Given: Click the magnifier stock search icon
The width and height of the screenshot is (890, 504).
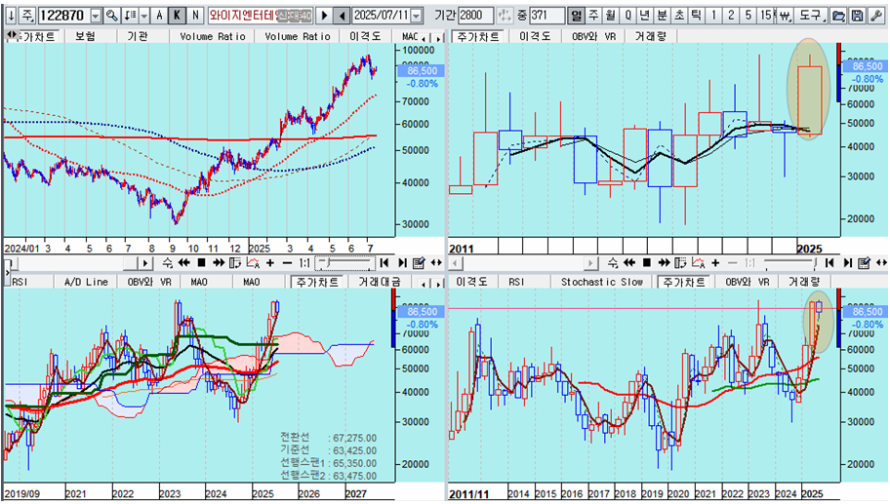Looking at the screenshot, I should tap(111, 16).
